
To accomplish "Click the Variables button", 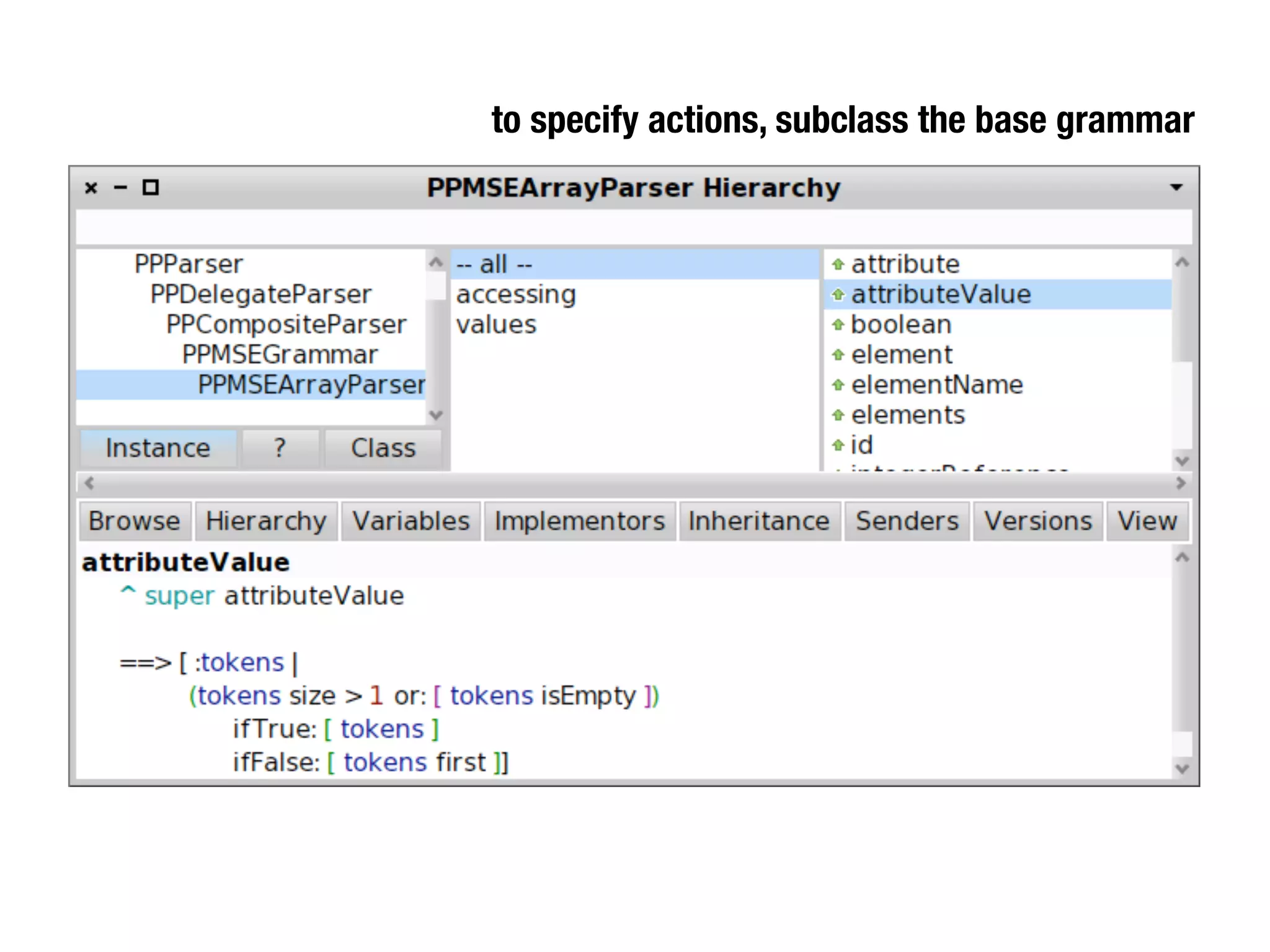I will point(411,521).
